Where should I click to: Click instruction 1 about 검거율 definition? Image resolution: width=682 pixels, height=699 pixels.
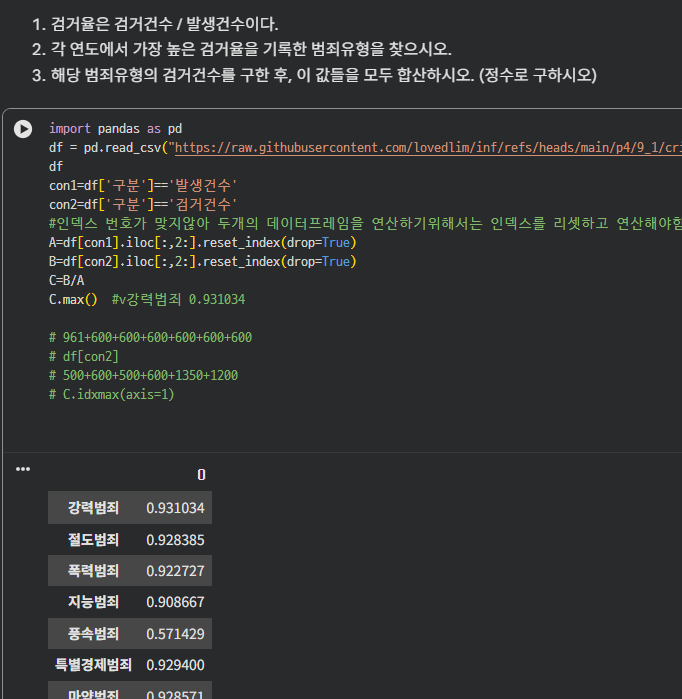click(155, 24)
